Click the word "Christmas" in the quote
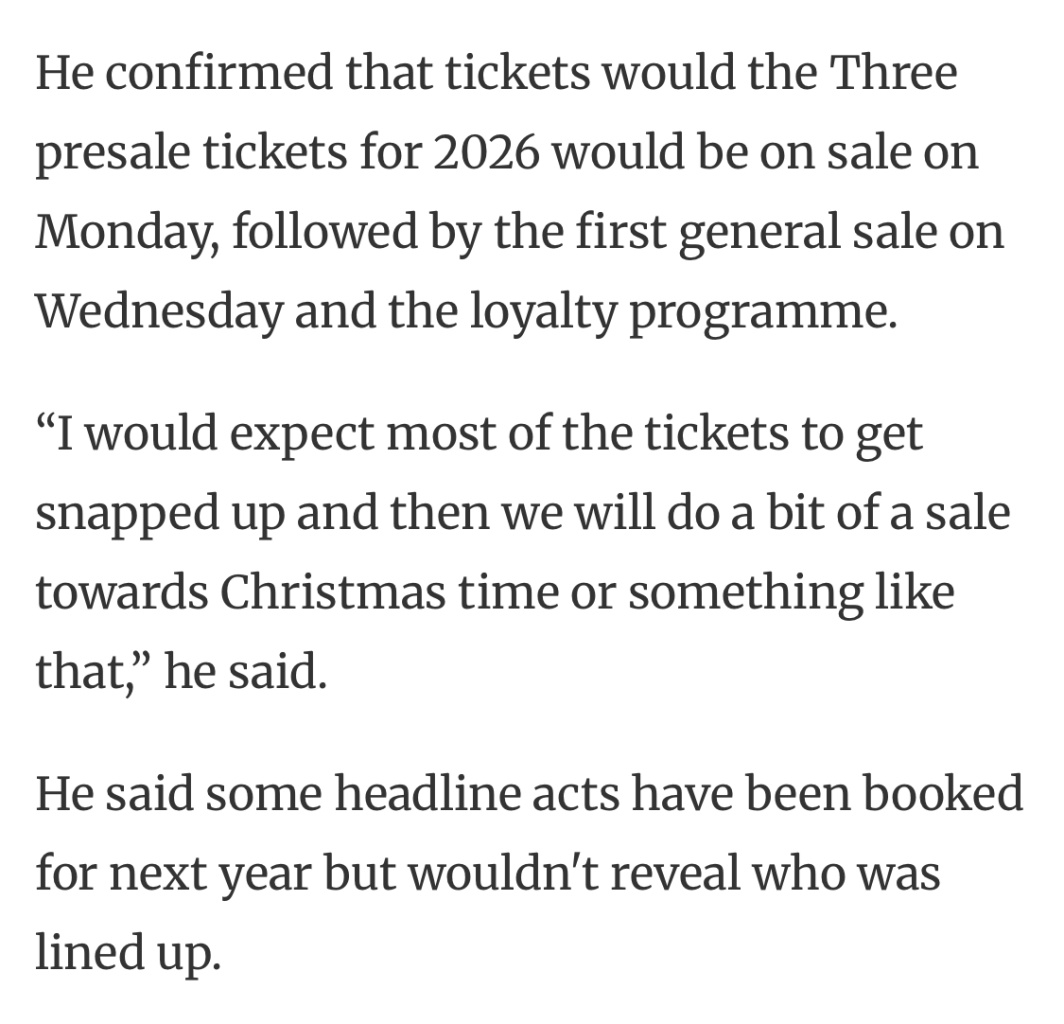The width and height of the screenshot is (1064, 1024). (x=334, y=592)
